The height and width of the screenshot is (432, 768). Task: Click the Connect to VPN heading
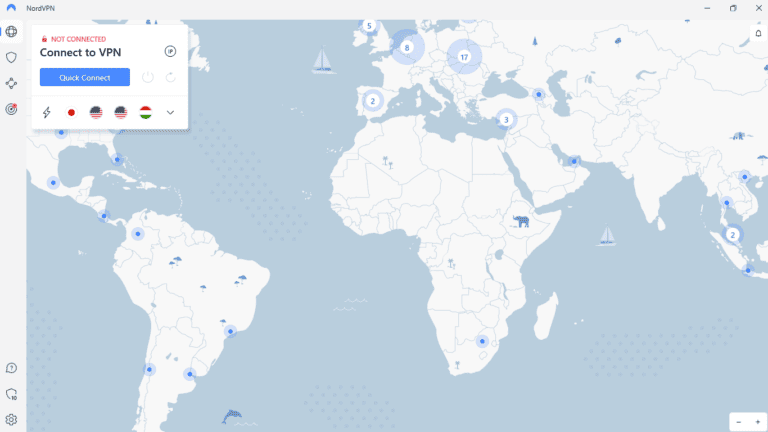point(80,52)
